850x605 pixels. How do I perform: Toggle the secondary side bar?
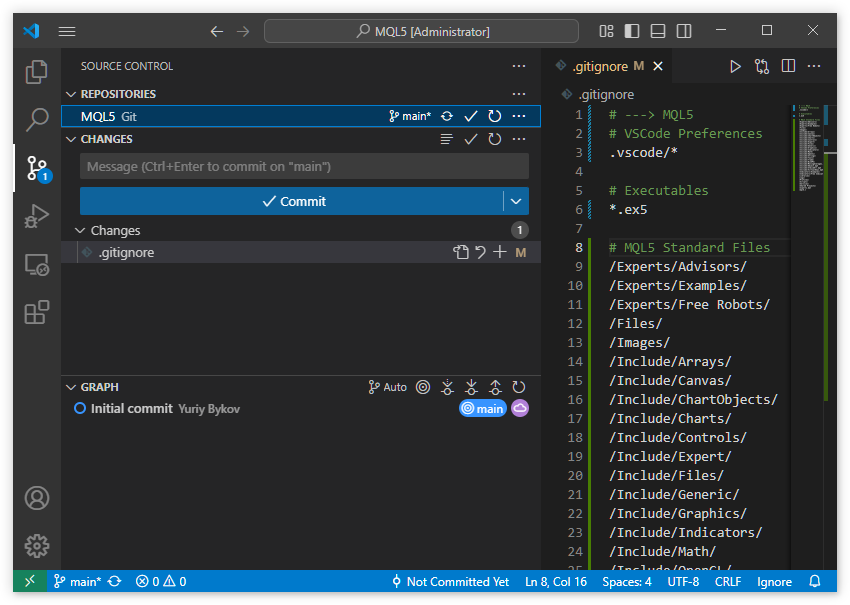pyautogui.click(x=684, y=31)
